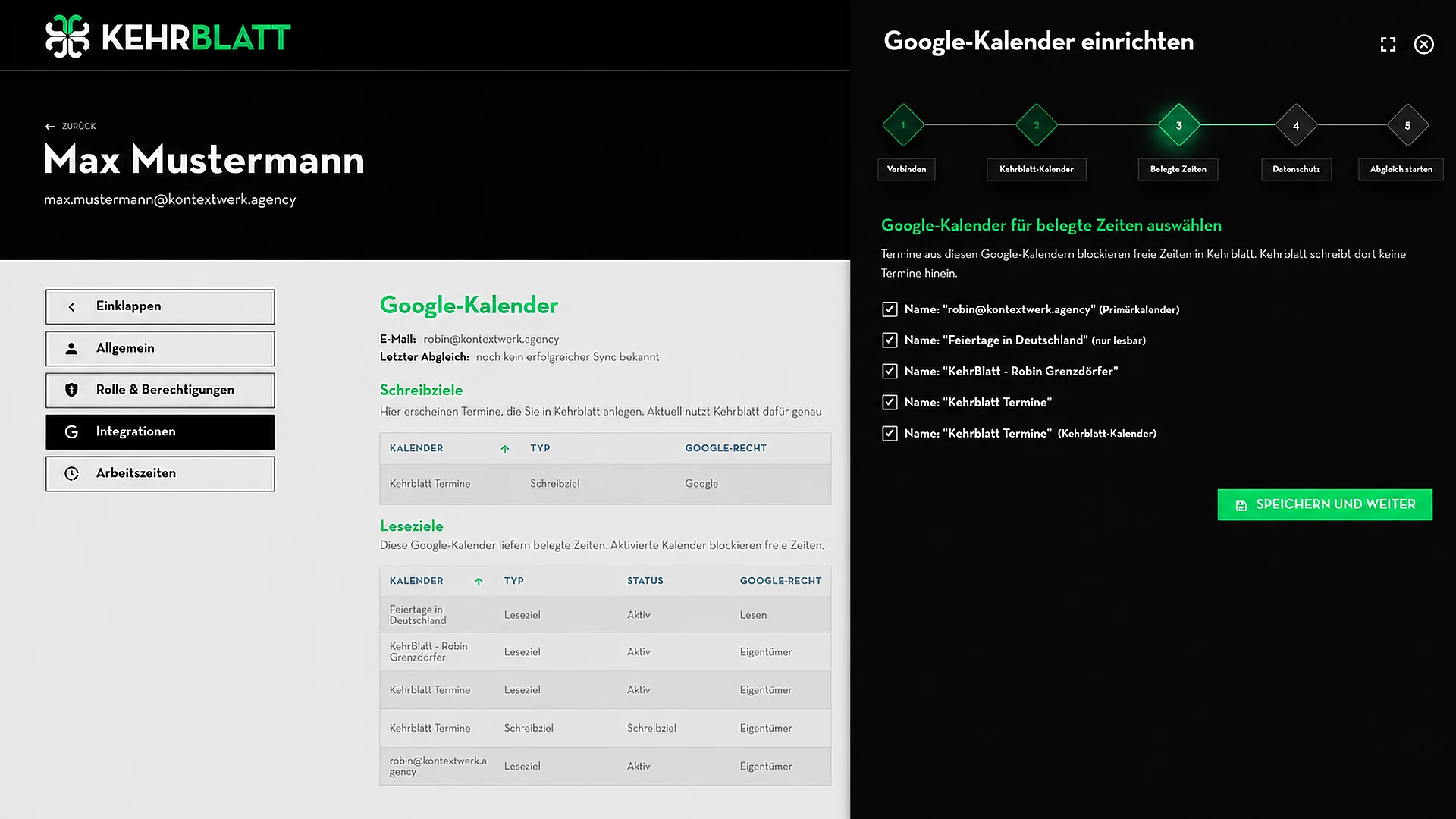Click Schreibziel status cell in Leseziele table
Screen dimensions: 1456x819
click(x=651, y=729)
